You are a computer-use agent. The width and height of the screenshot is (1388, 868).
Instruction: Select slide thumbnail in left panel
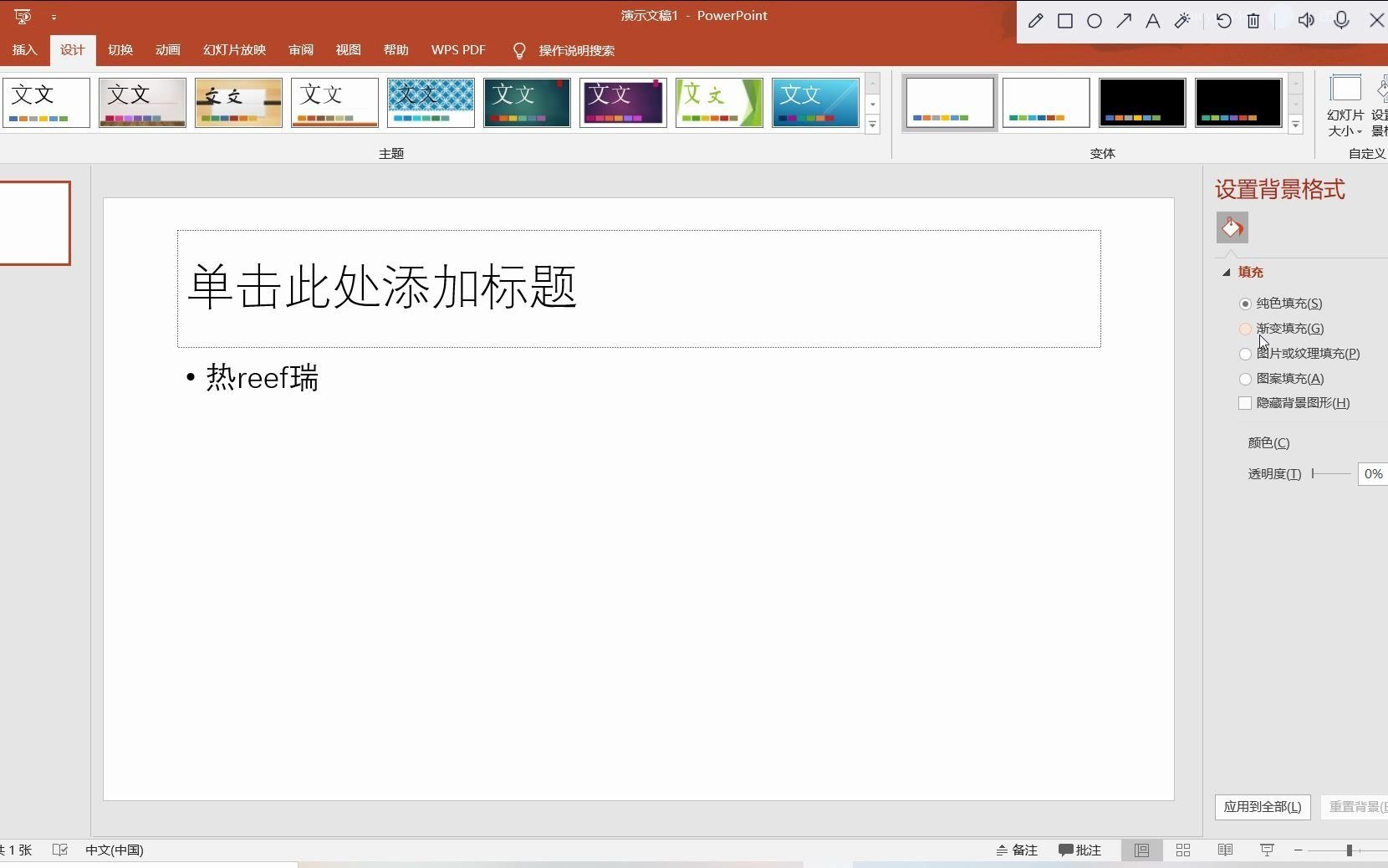(x=35, y=223)
